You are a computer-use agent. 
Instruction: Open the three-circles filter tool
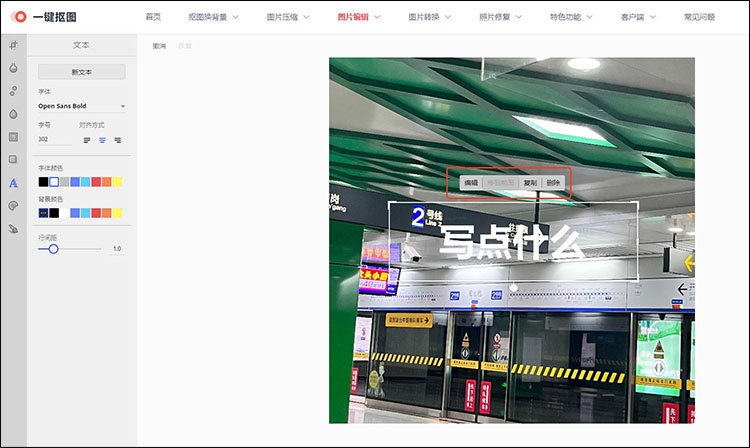click(x=13, y=91)
